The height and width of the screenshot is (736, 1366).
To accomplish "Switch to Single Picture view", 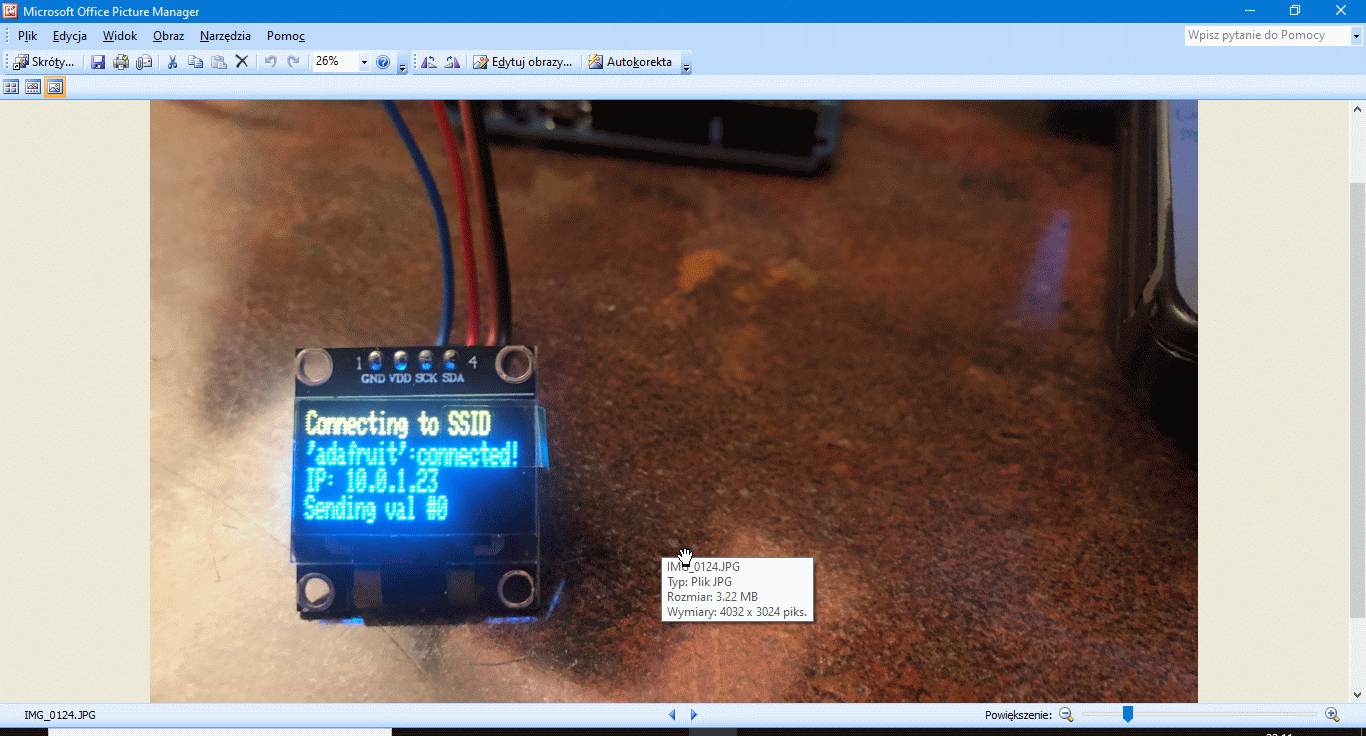I will [x=55, y=87].
